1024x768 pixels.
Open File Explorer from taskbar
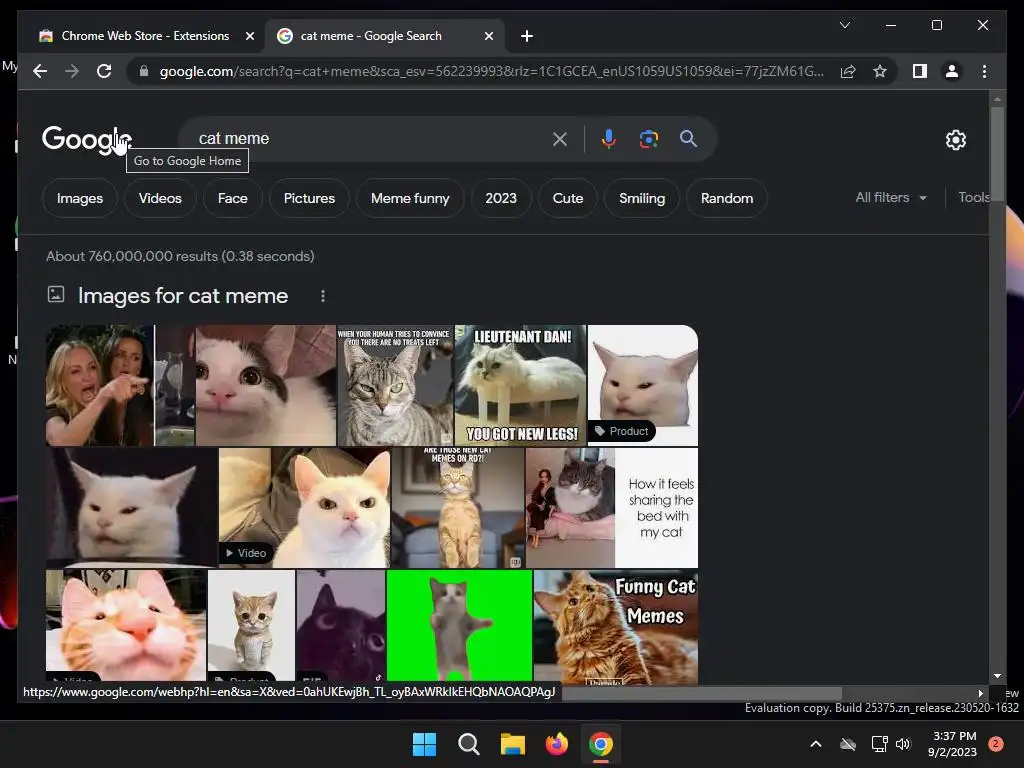(x=513, y=744)
